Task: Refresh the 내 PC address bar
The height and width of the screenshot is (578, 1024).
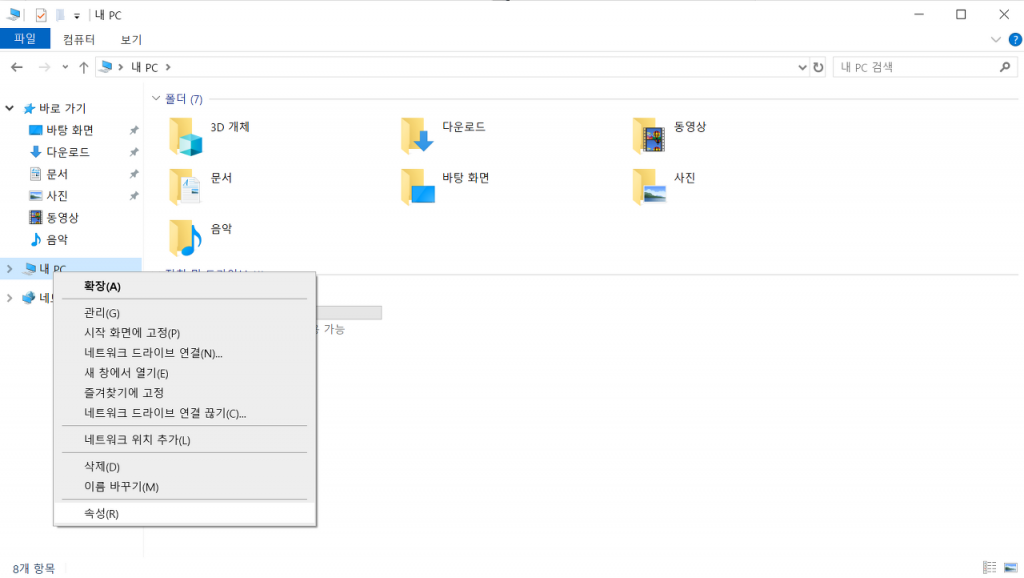Action: [818, 67]
